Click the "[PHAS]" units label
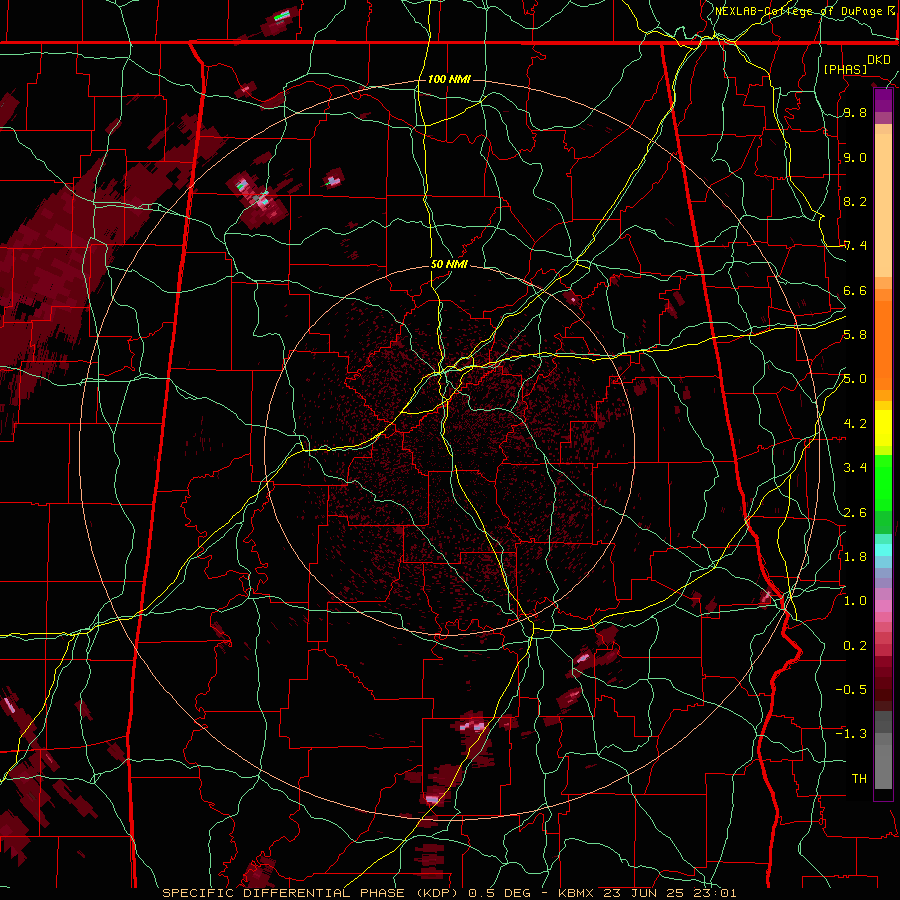 tap(845, 69)
